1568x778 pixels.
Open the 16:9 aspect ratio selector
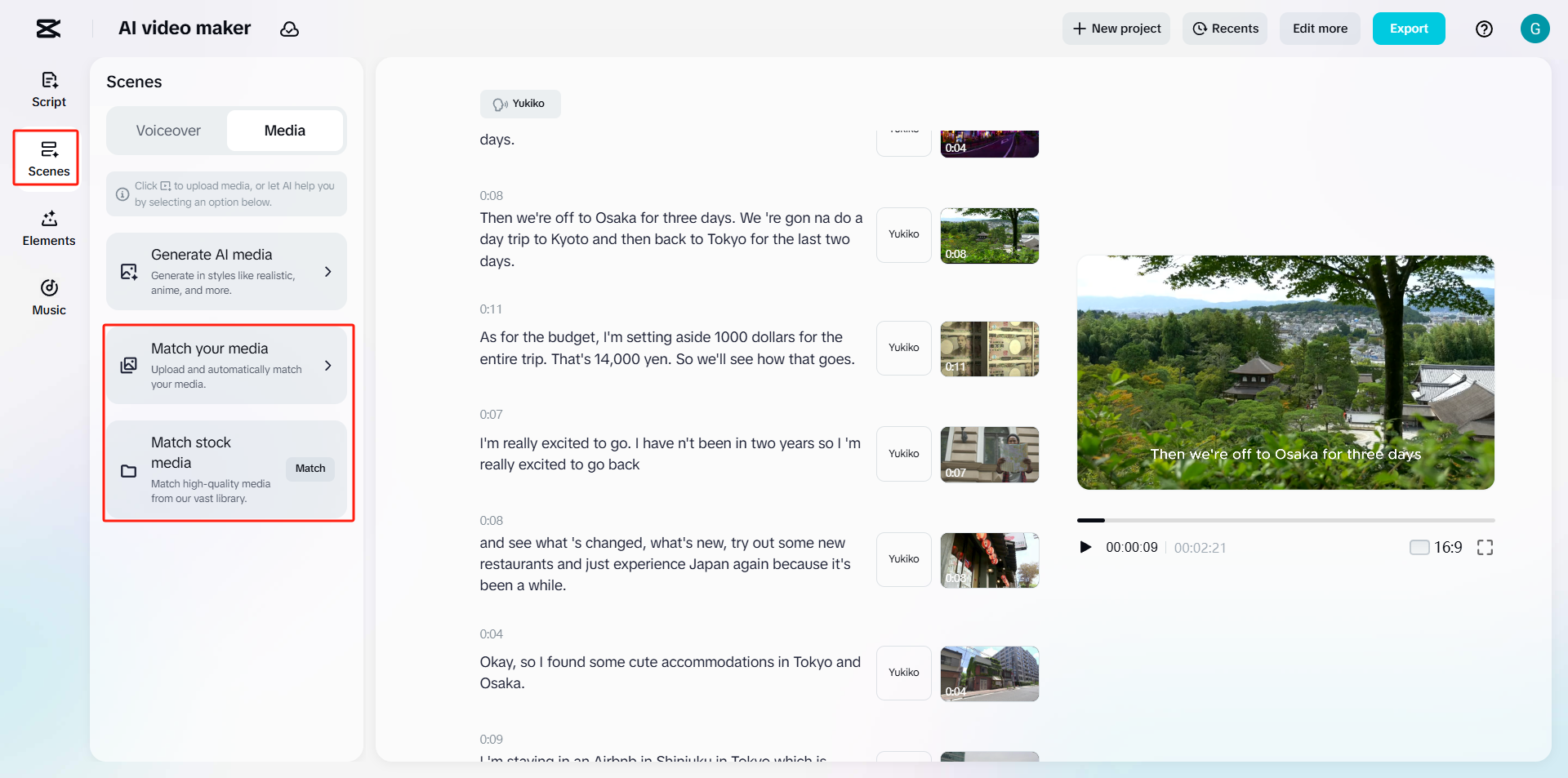click(1437, 547)
